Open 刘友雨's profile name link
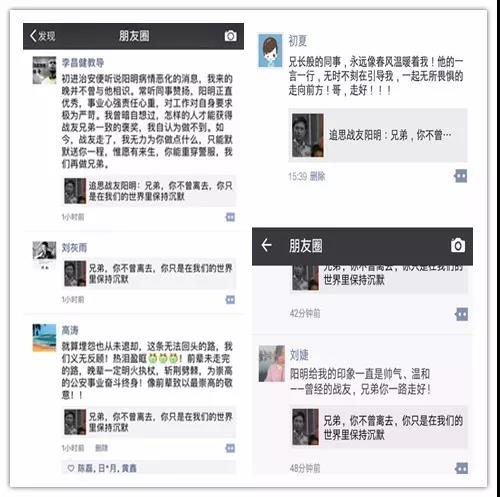500x497 pixels. coord(74,248)
